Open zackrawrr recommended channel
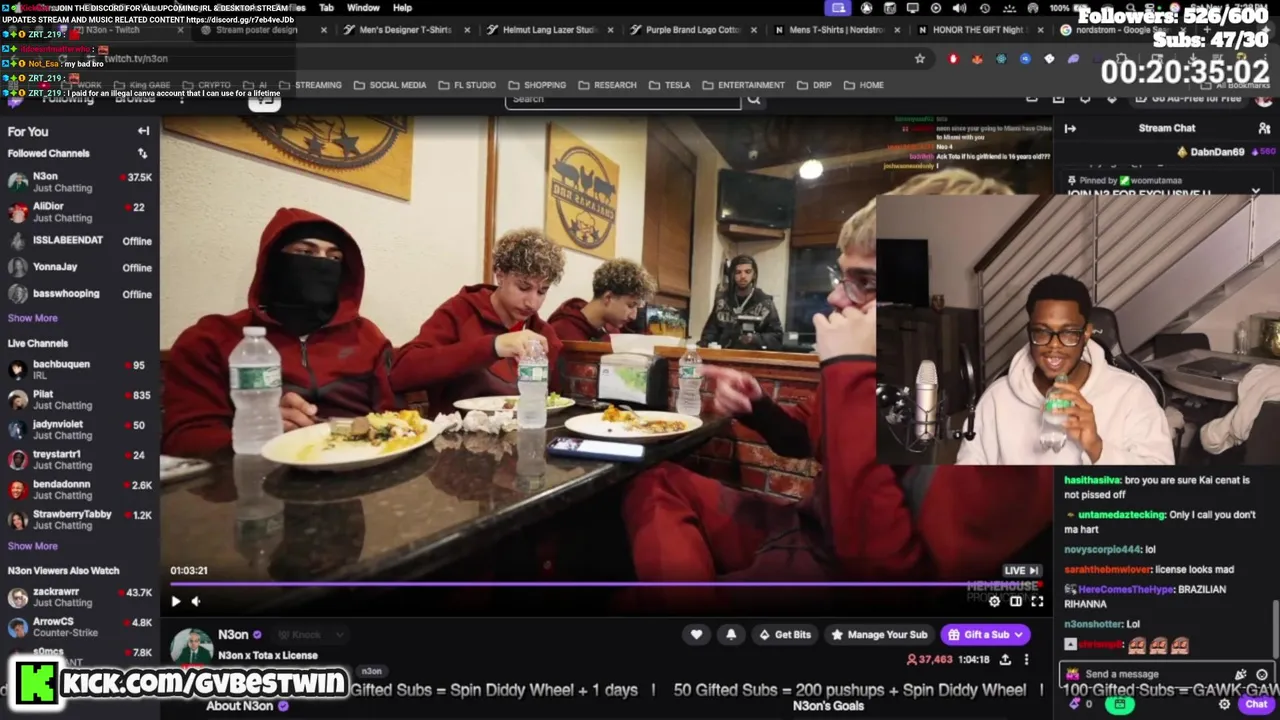1280x720 pixels. coord(80,598)
